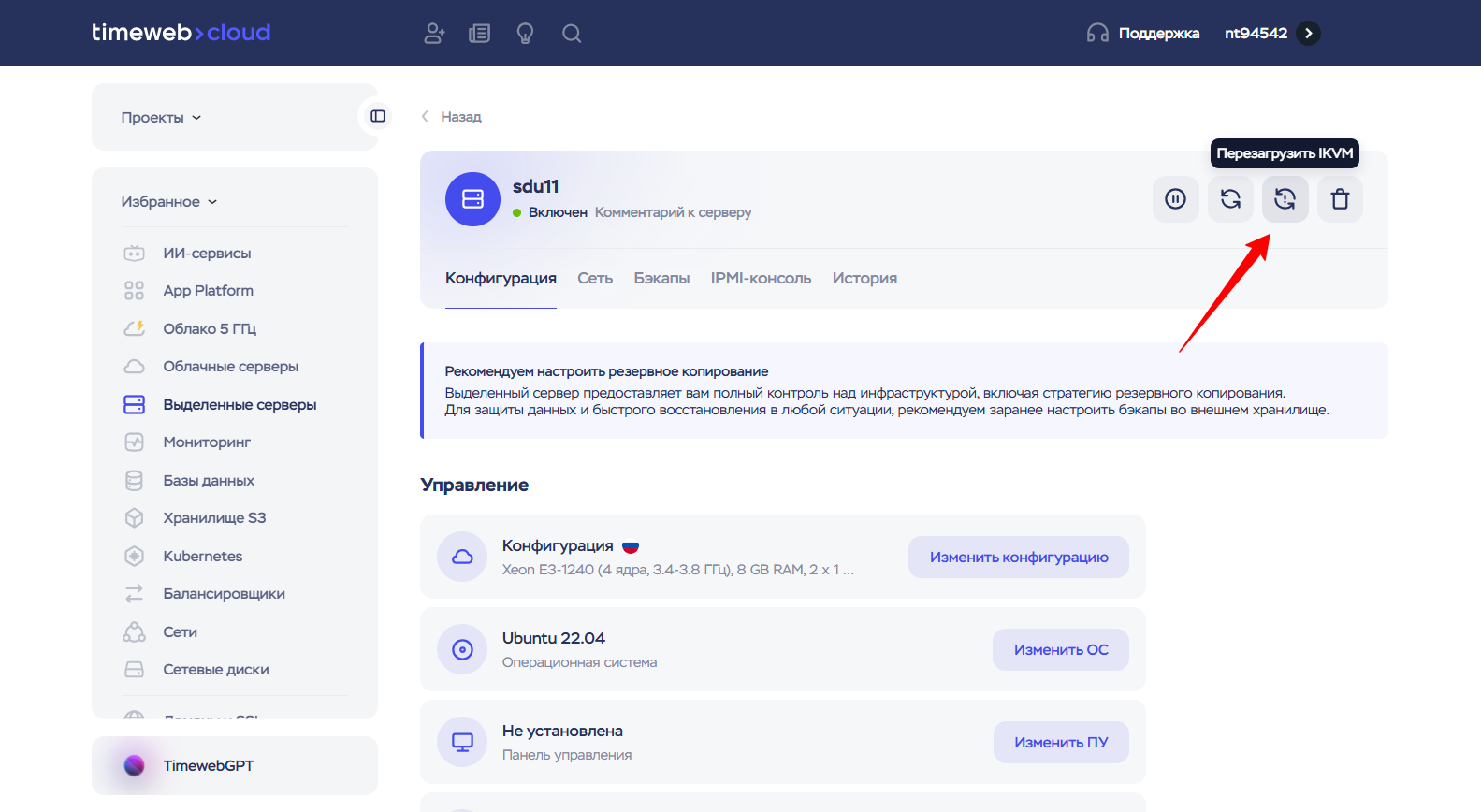
Task: Click the blue sdu11 server avatar icon
Action: tap(473, 198)
